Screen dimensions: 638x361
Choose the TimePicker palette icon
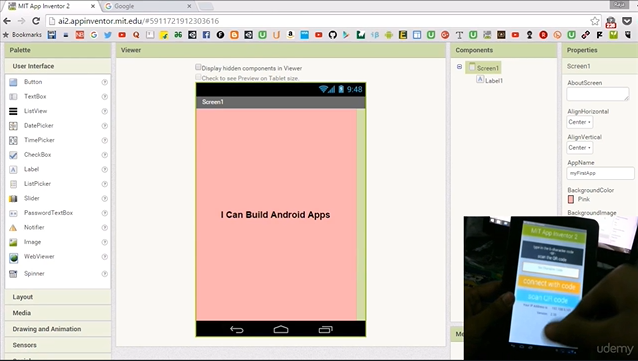point(13,140)
